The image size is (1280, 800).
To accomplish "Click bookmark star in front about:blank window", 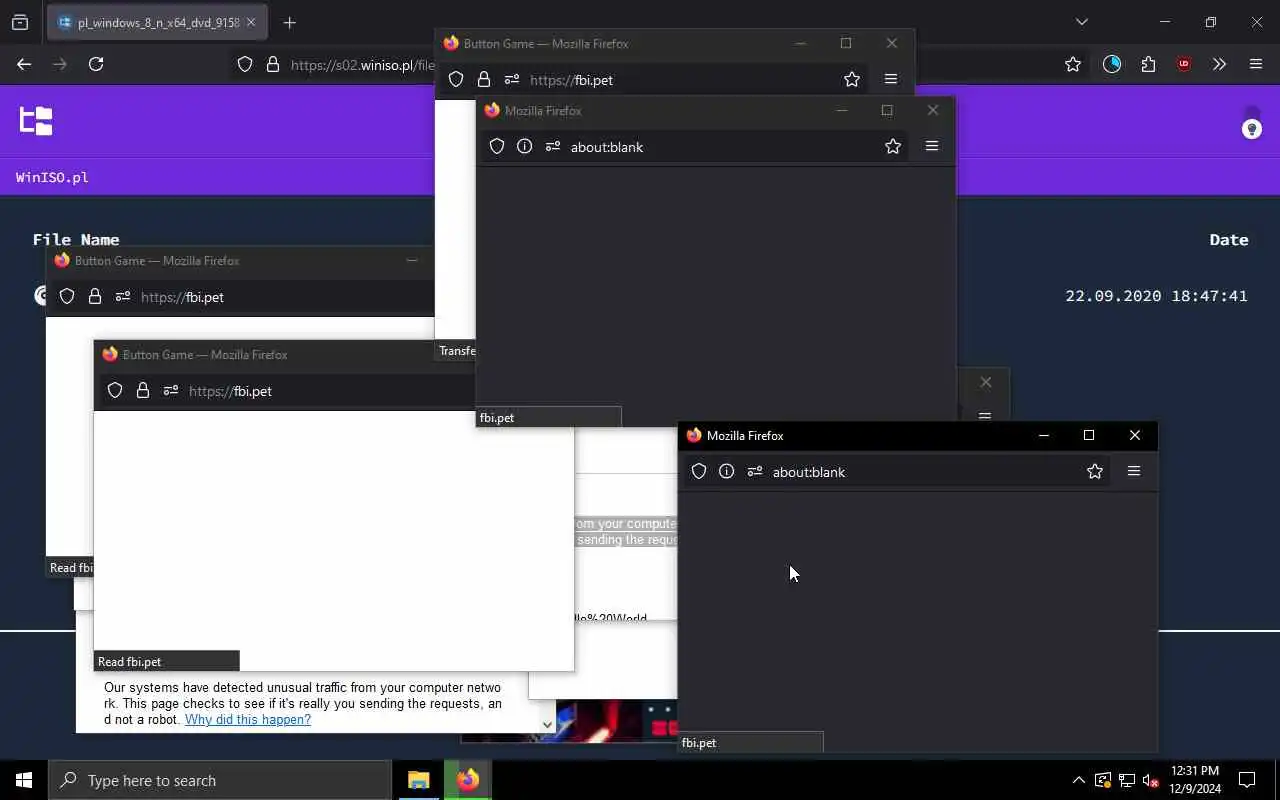I will (1095, 471).
